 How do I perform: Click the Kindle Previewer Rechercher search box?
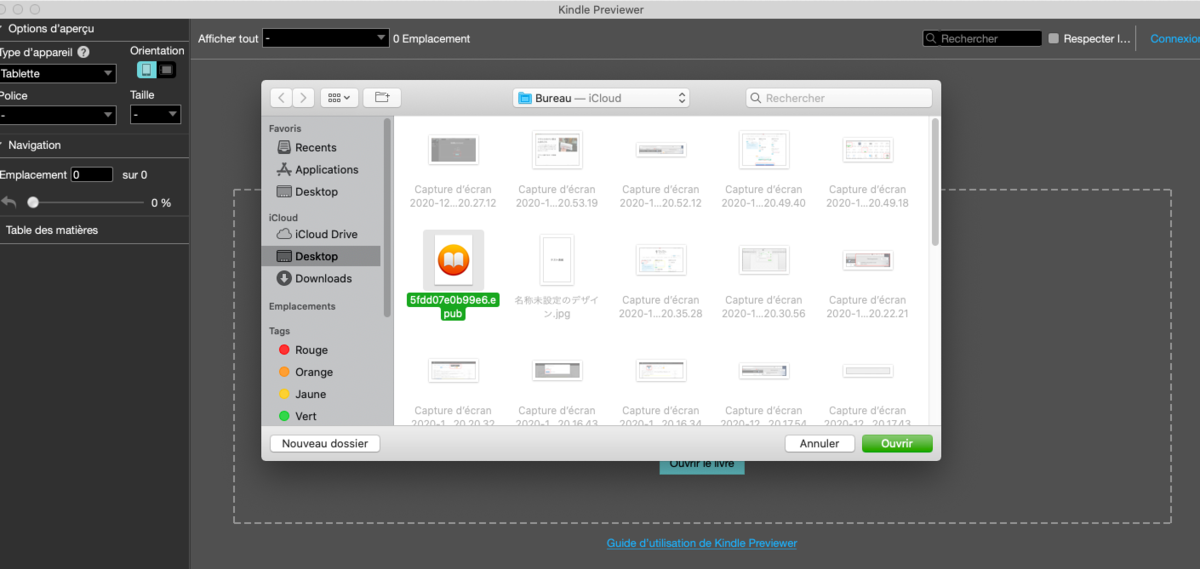tap(982, 38)
